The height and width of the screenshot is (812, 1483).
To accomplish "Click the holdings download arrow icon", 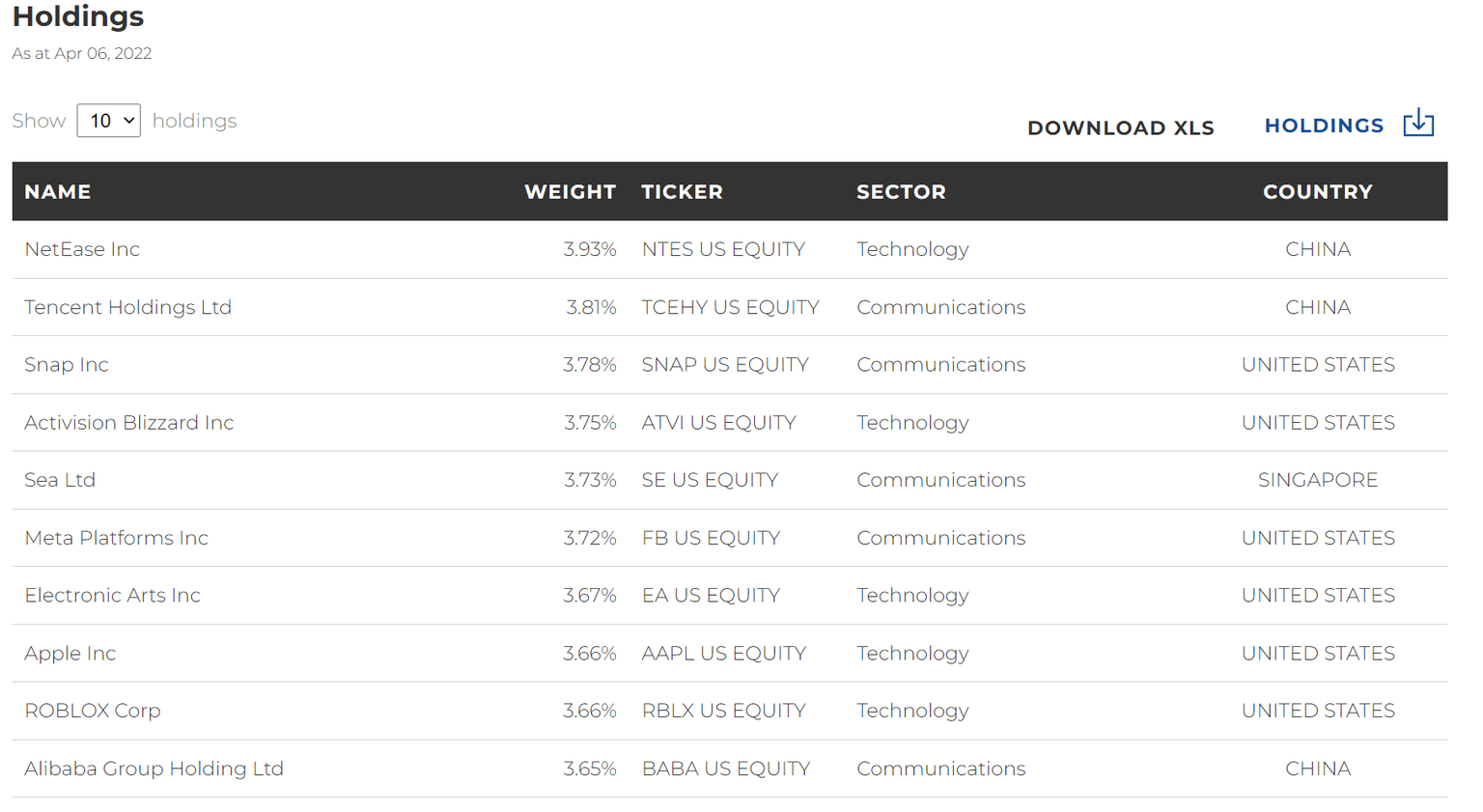I will (x=1417, y=124).
